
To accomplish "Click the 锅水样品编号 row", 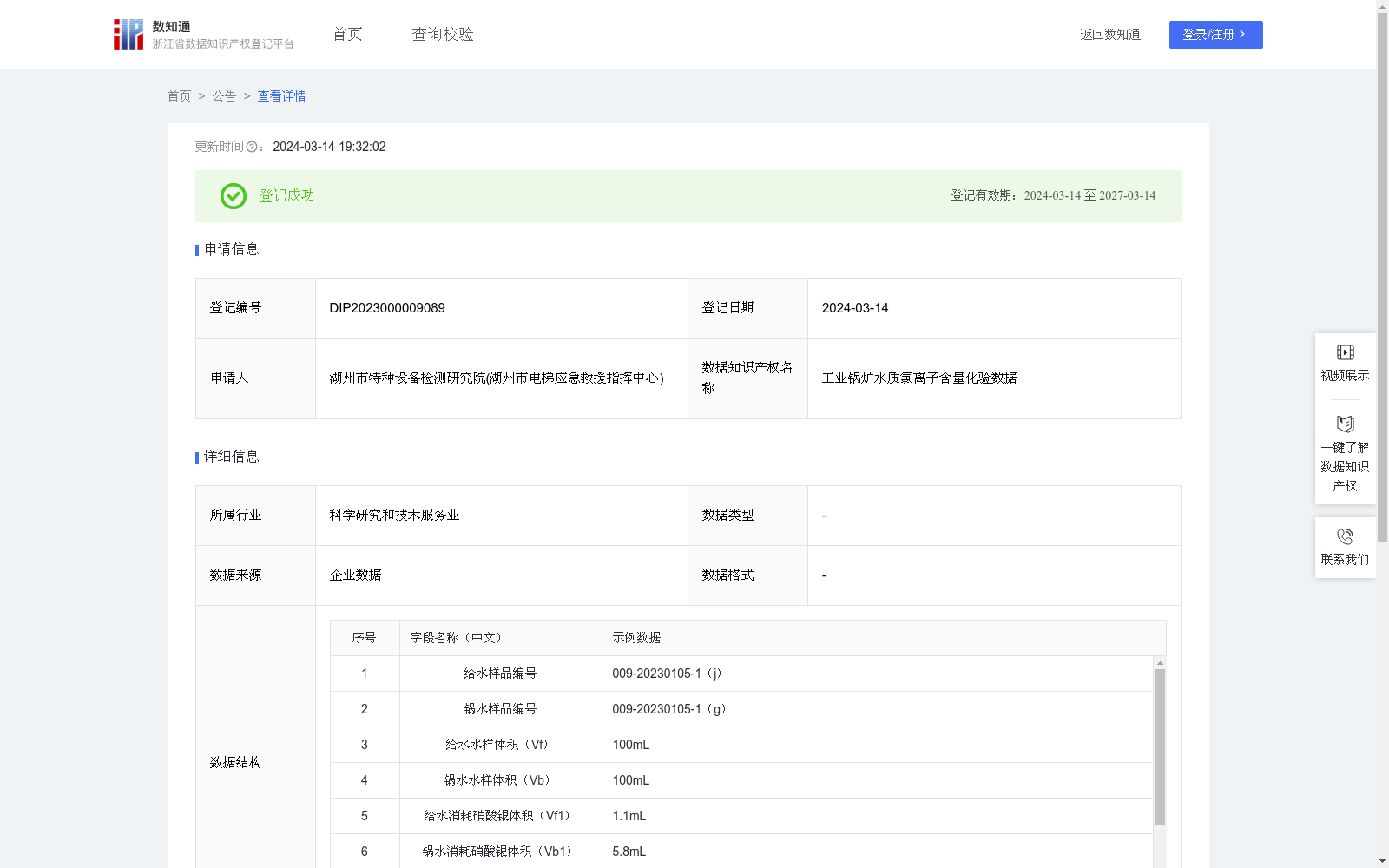I will 741,709.
